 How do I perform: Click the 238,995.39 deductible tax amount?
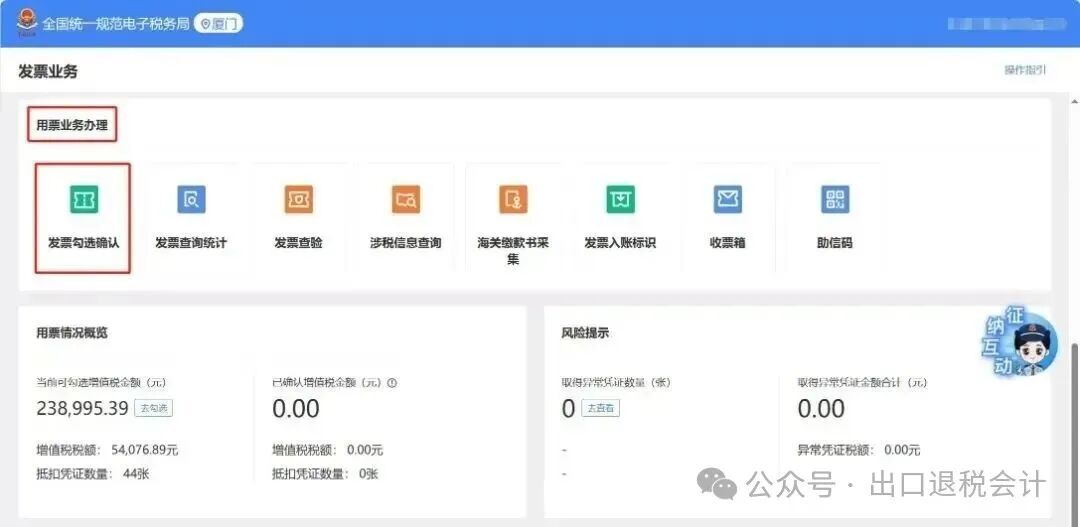coord(82,408)
